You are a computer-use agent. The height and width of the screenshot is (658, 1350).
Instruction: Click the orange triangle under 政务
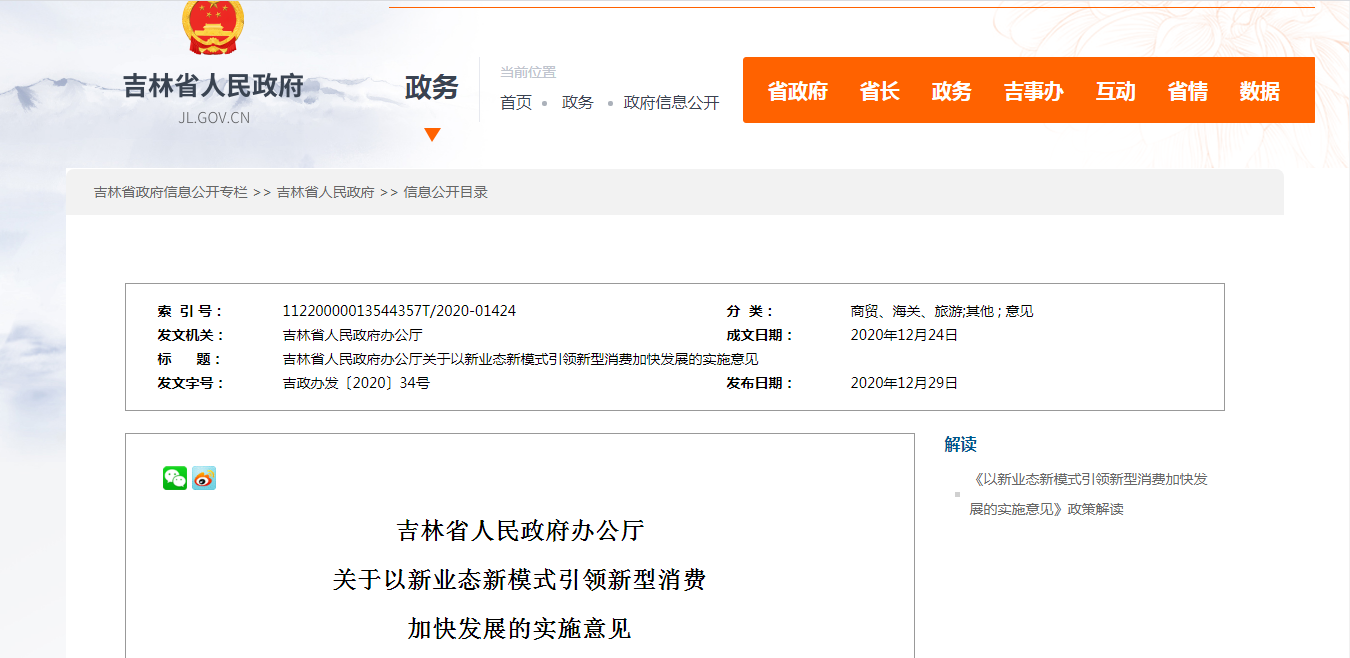tap(432, 135)
